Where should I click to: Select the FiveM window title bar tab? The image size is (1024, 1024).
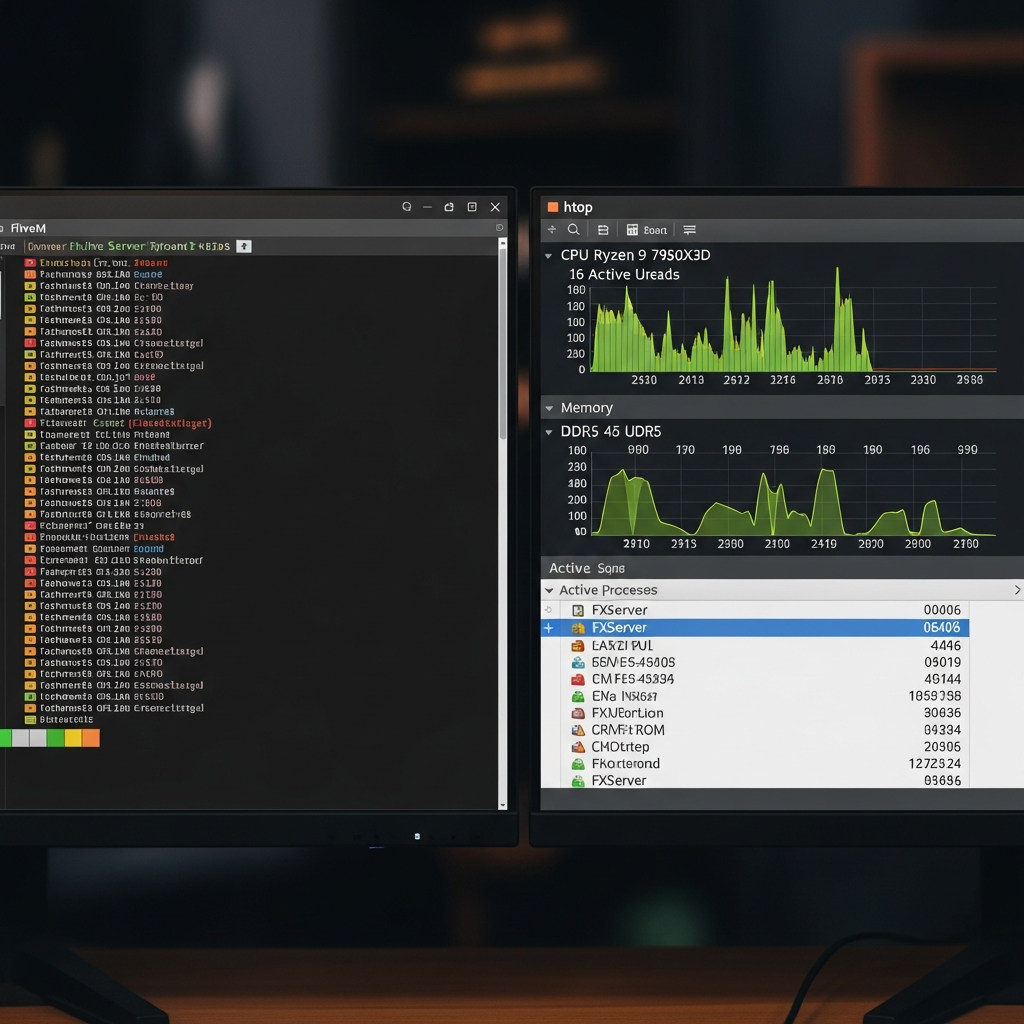click(26, 228)
